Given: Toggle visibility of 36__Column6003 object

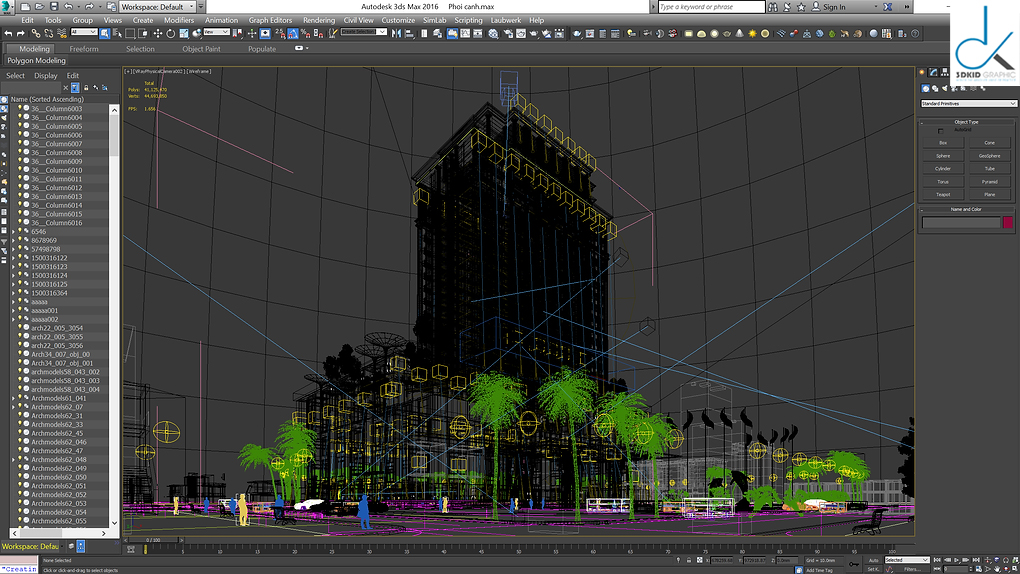Looking at the screenshot, I should 20,108.
